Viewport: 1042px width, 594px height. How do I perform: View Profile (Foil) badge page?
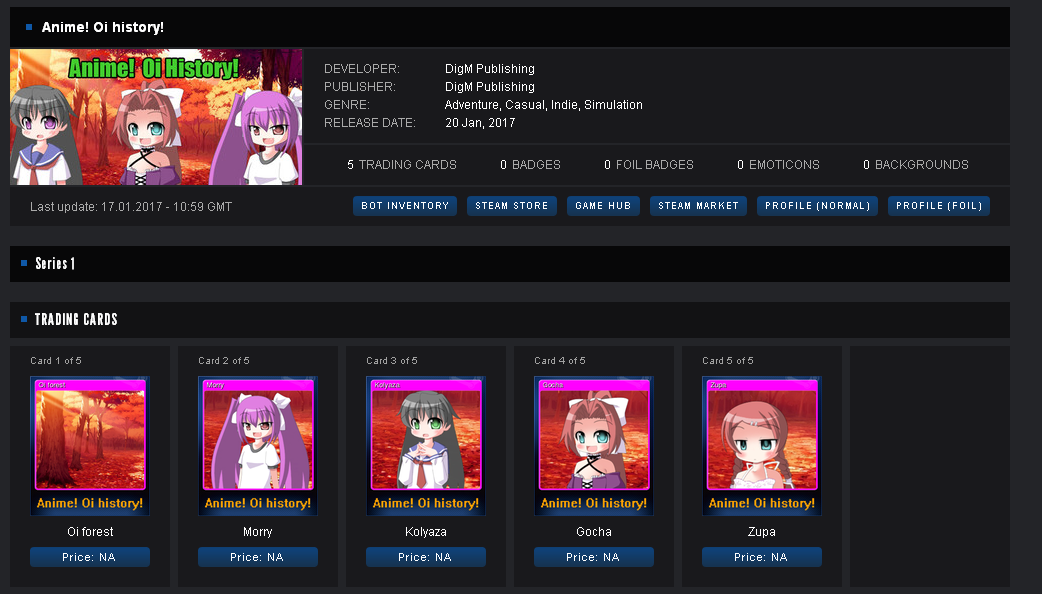pyautogui.click(x=939, y=206)
